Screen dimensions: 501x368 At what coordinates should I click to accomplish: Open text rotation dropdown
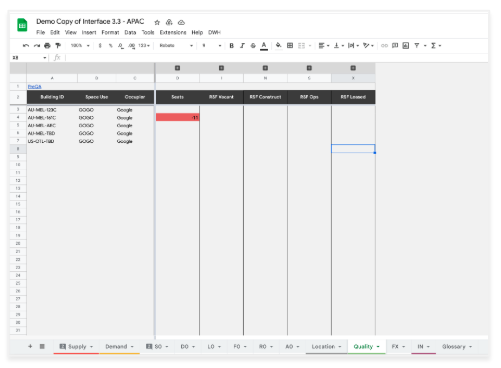368,46
